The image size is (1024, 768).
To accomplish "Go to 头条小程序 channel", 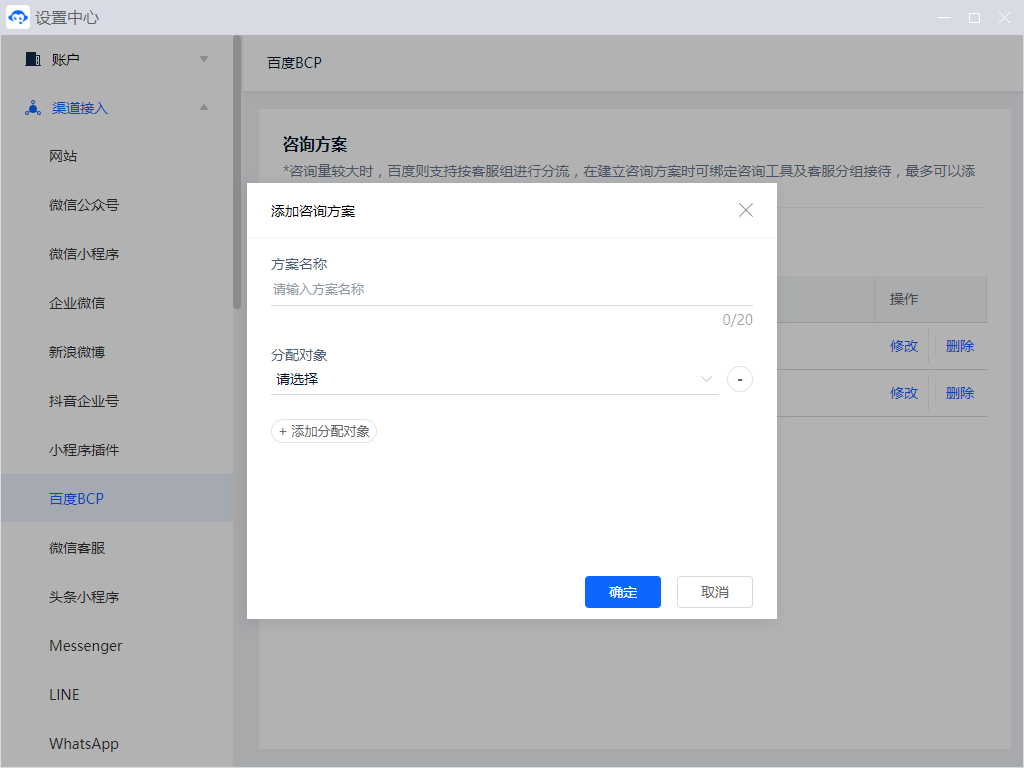I will [84, 597].
